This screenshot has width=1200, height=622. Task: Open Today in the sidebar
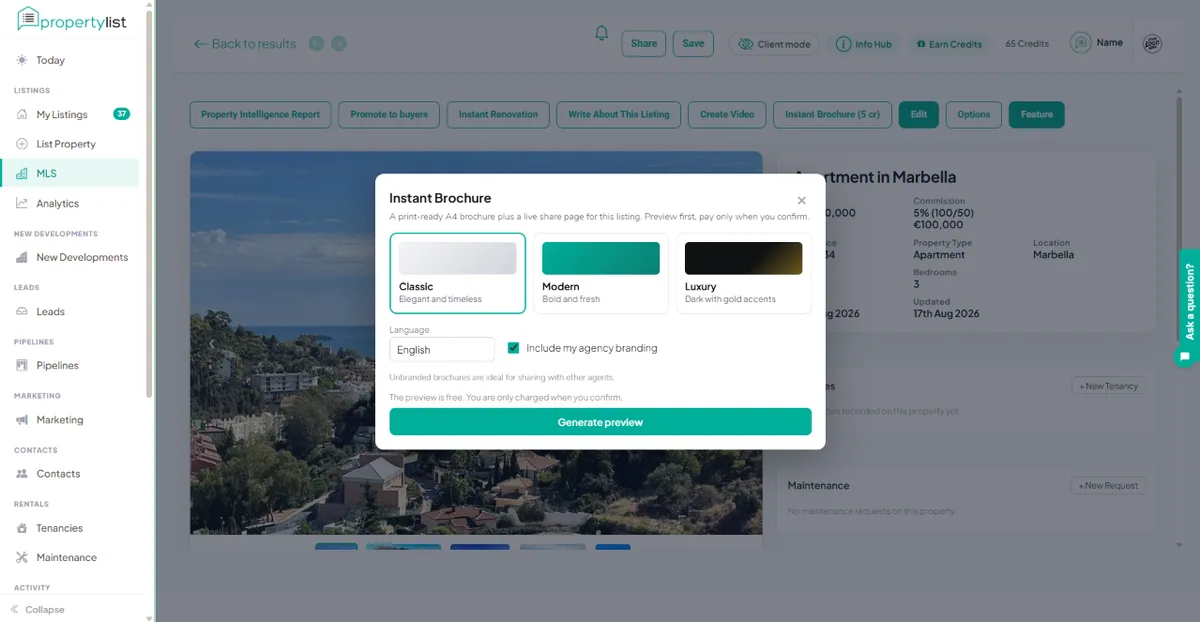pos(50,60)
